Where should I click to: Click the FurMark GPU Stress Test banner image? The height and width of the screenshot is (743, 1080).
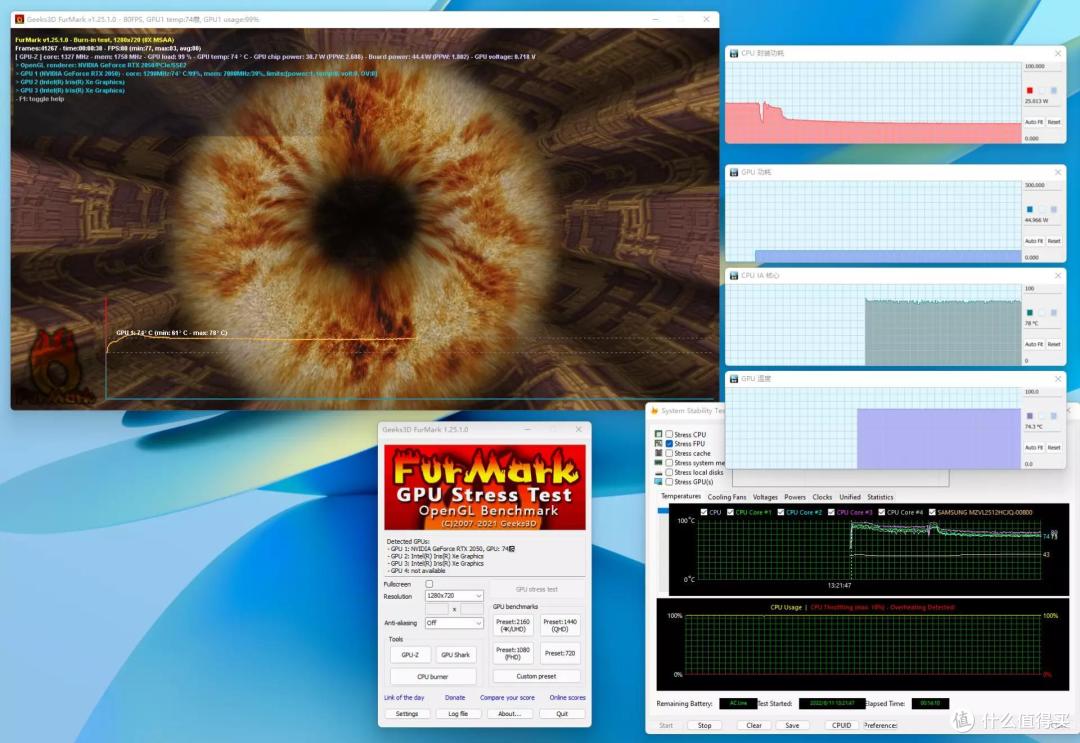click(485, 487)
